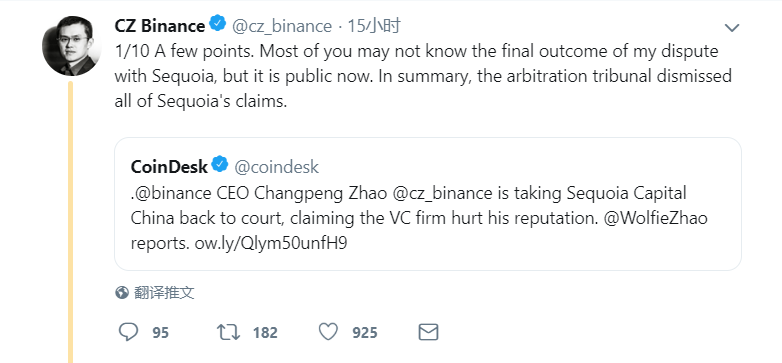Click the globe icon beside translate tweet
This screenshot has width=782, height=363.
122,293
